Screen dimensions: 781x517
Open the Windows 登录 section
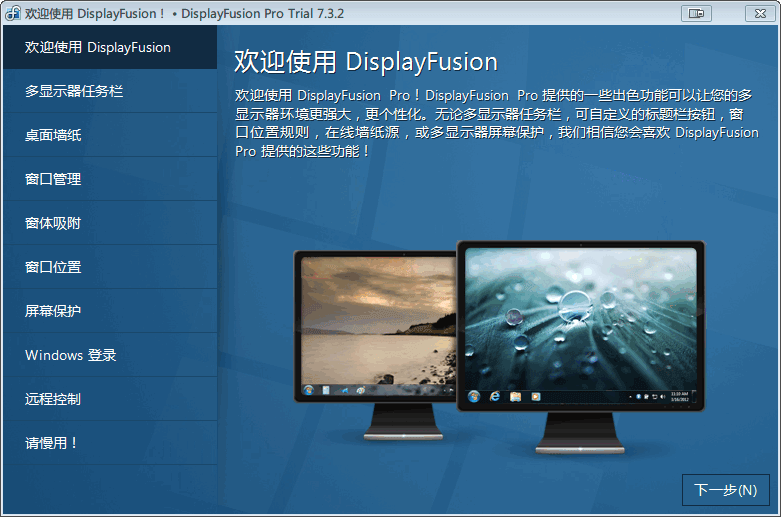[109, 355]
